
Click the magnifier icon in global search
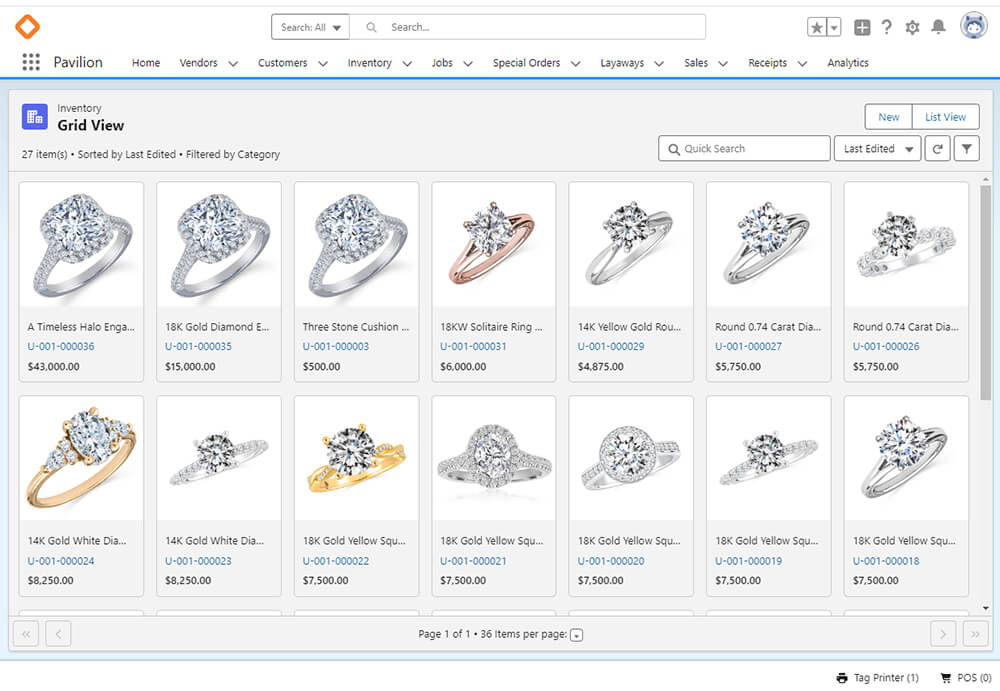pyautogui.click(x=371, y=27)
